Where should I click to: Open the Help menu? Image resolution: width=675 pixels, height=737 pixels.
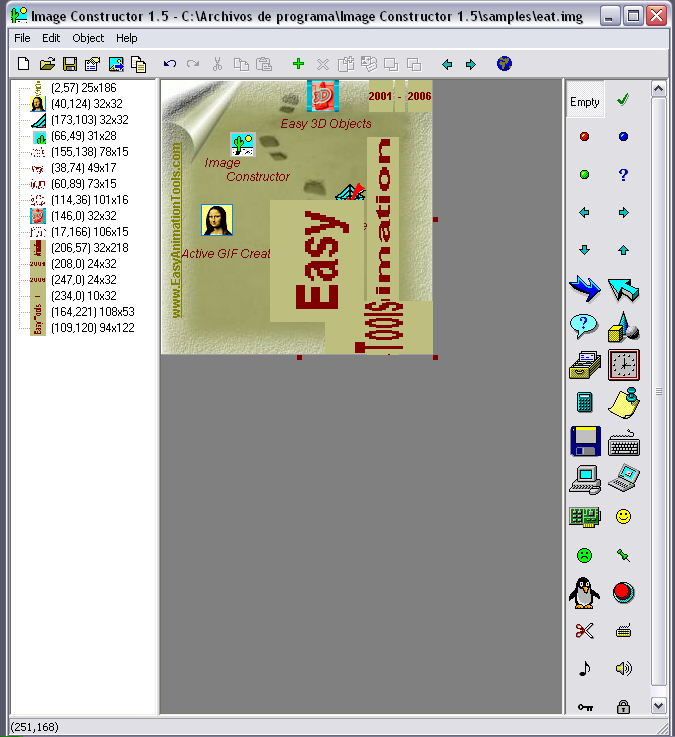coord(126,38)
